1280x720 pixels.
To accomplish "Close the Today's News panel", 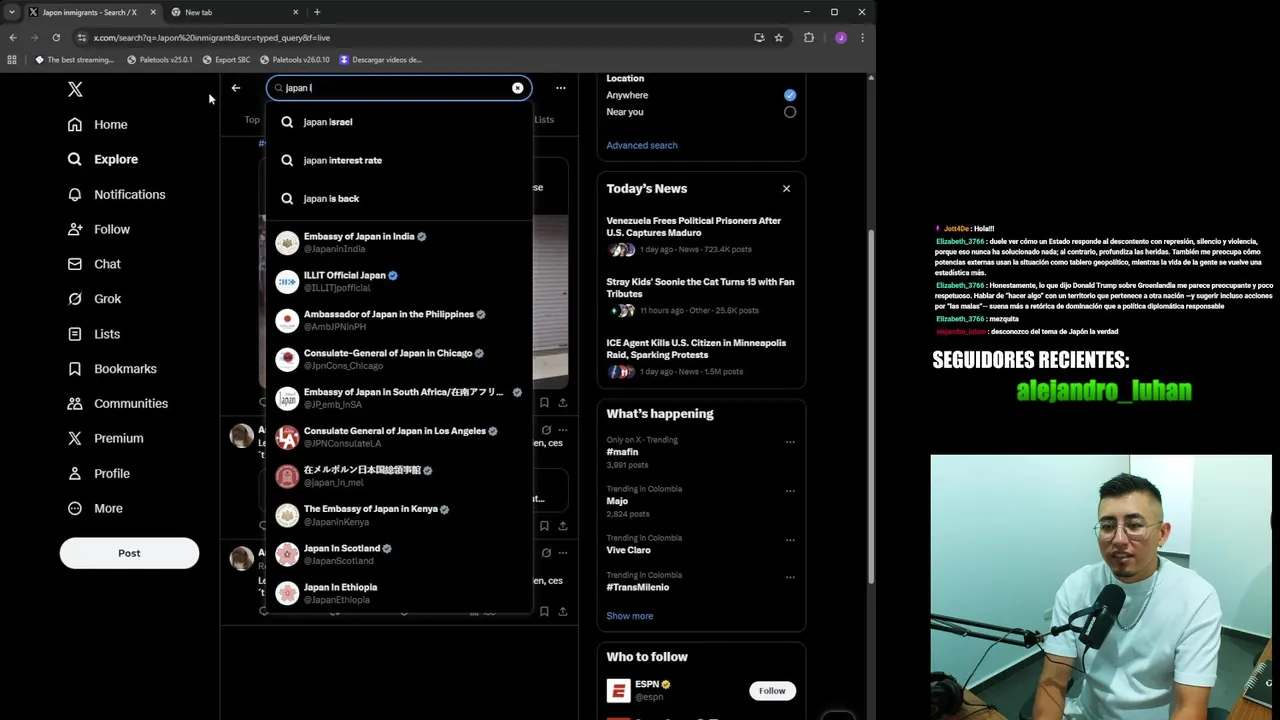I will [x=786, y=188].
